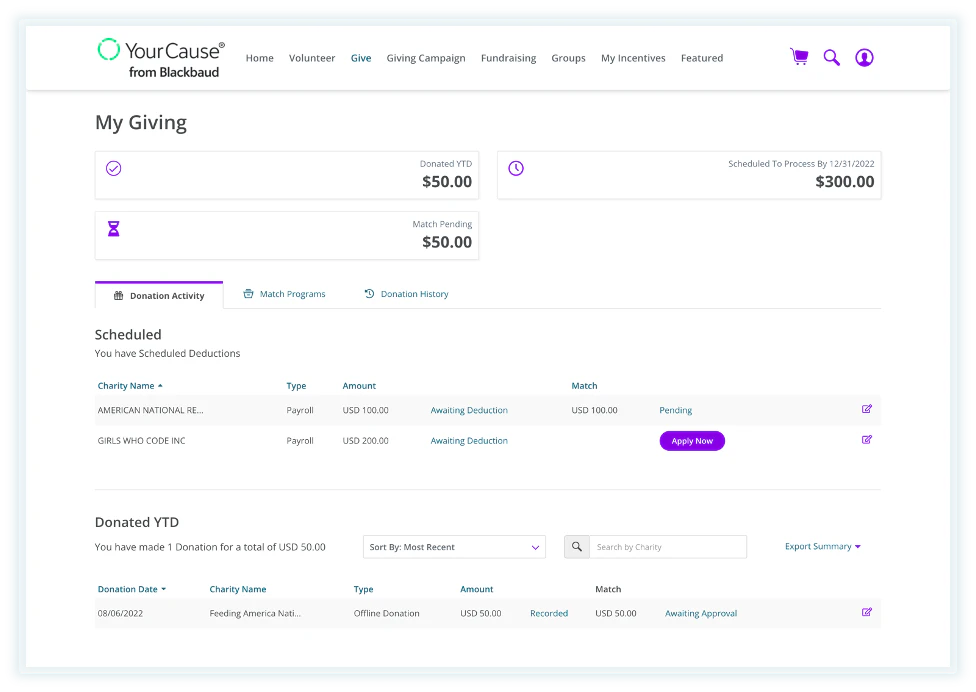976x692 pixels.
Task: Open the Awaiting Approval match link
Action: coord(700,612)
